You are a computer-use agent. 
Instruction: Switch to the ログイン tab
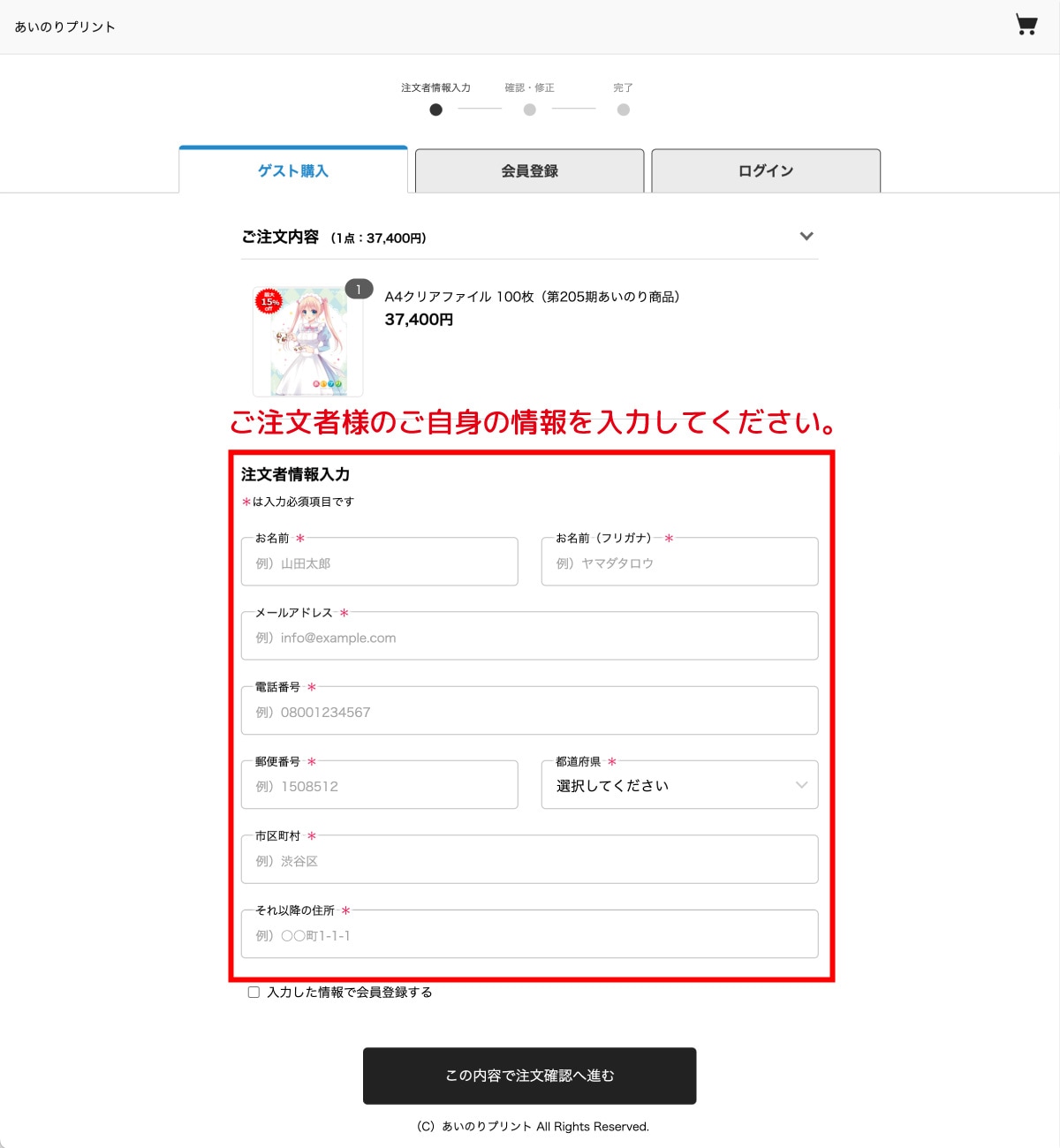765,170
